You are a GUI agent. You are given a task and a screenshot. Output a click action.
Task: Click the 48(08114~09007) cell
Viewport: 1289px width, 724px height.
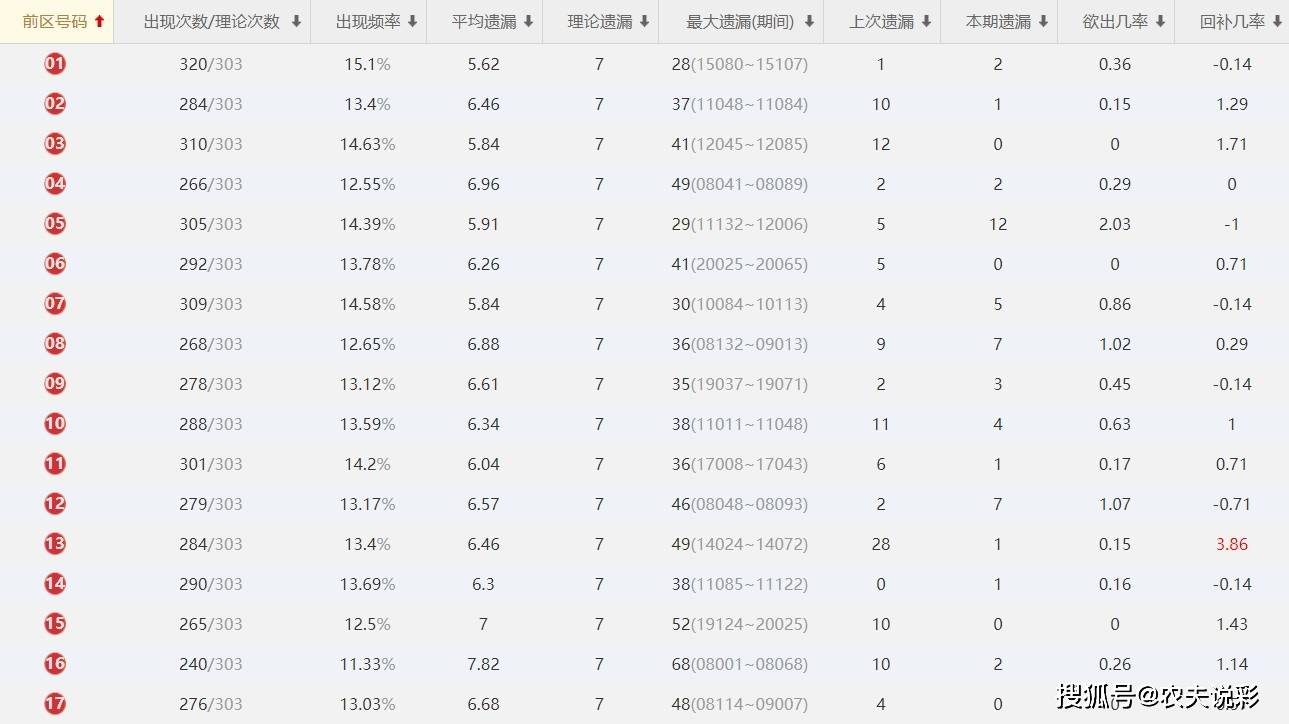pyautogui.click(x=740, y=704)
